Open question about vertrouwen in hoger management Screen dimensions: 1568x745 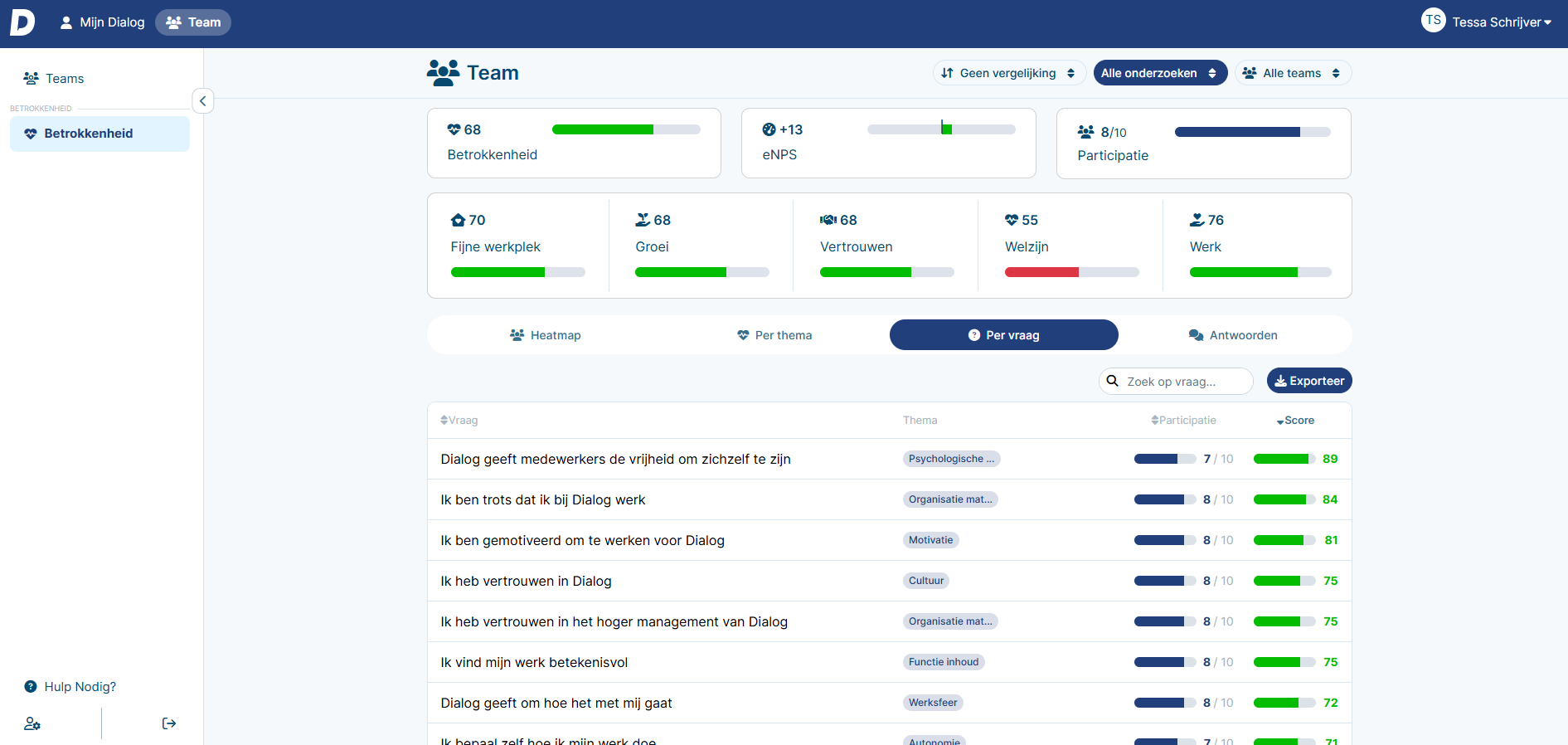pos(614,621)
